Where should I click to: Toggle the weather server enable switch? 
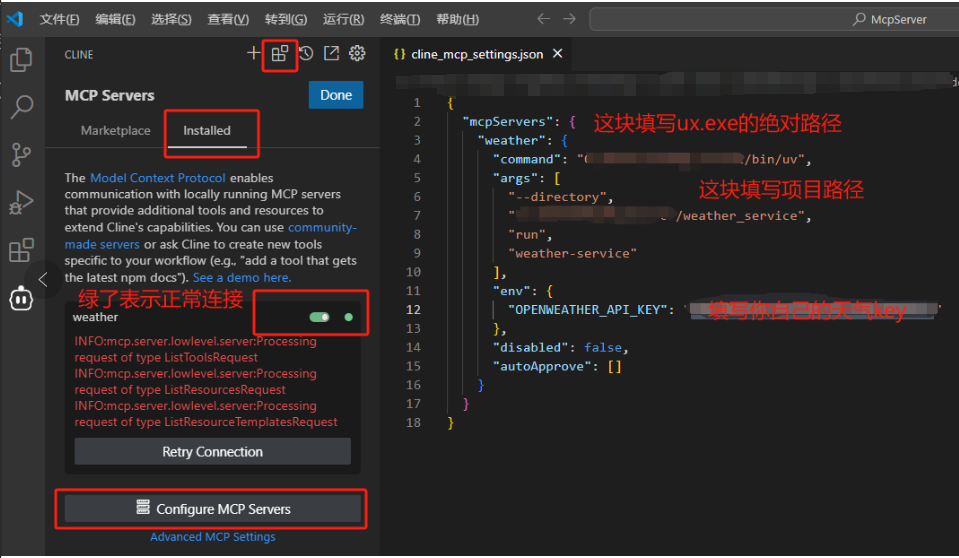319,317
